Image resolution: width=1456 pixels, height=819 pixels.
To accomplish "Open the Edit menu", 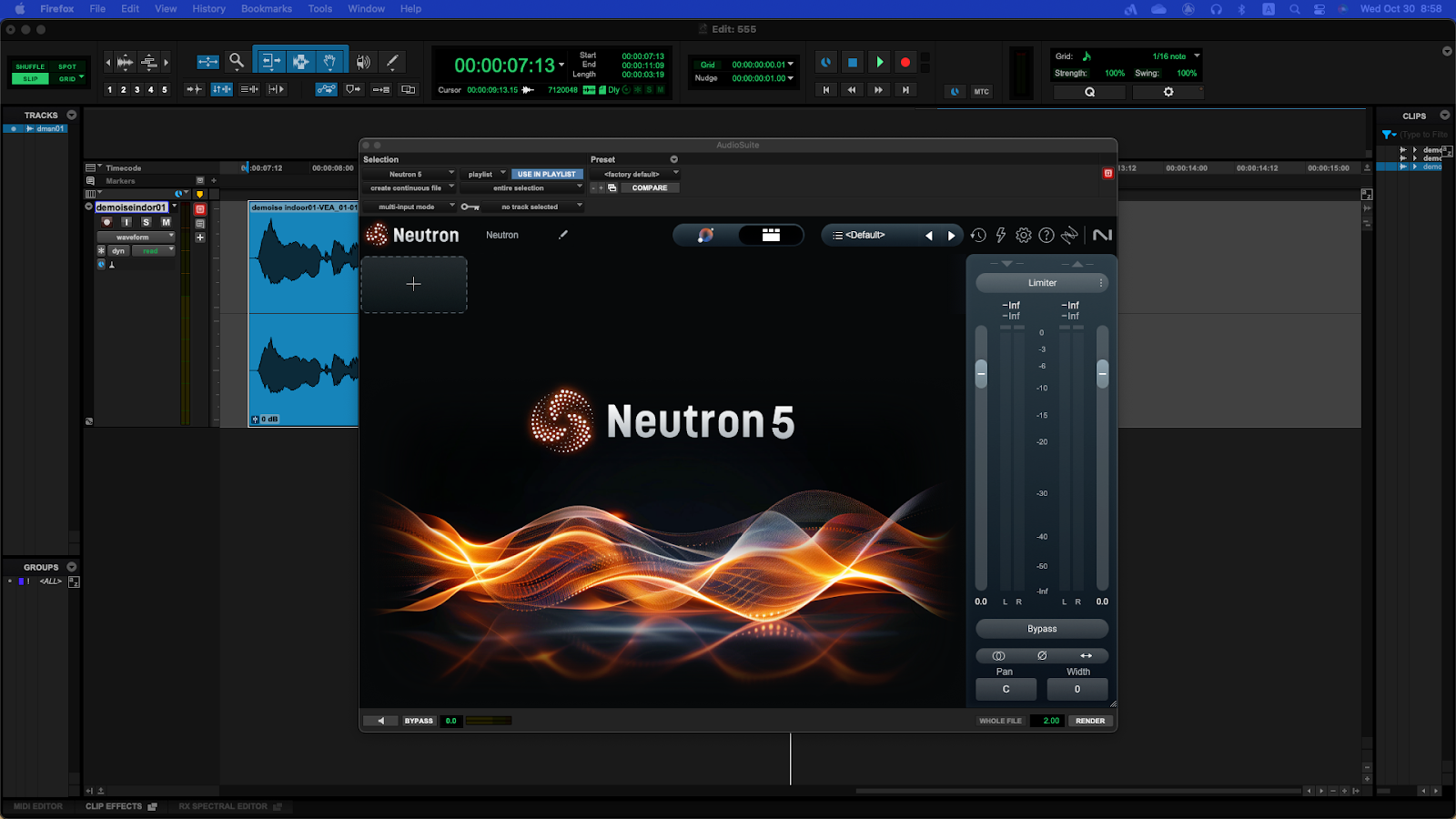I will tap(130, 8).
